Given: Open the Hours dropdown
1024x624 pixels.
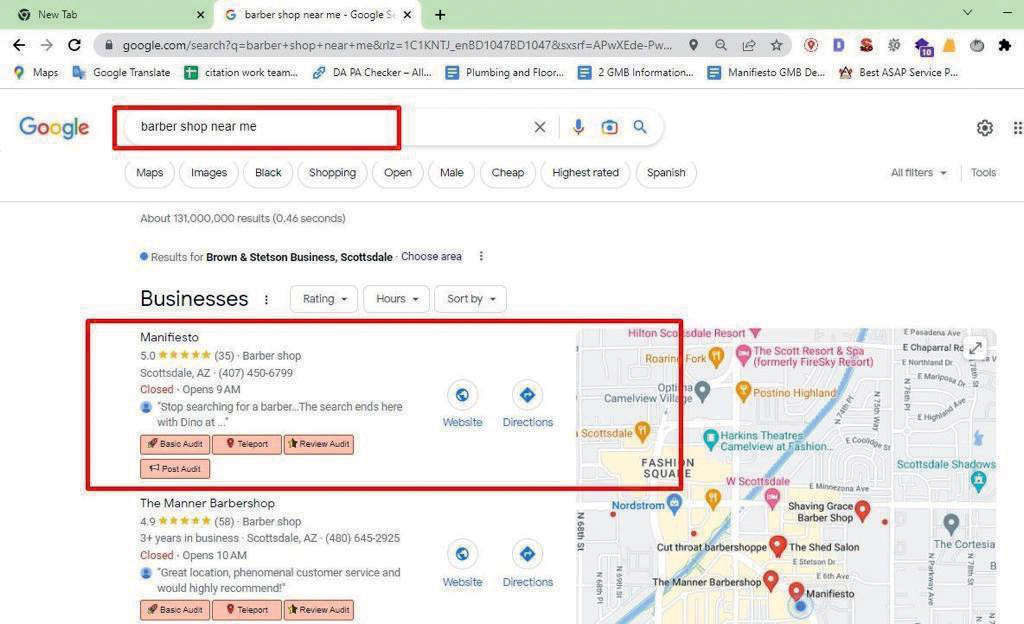Looking at the screenshot, I should pos(396,299).
